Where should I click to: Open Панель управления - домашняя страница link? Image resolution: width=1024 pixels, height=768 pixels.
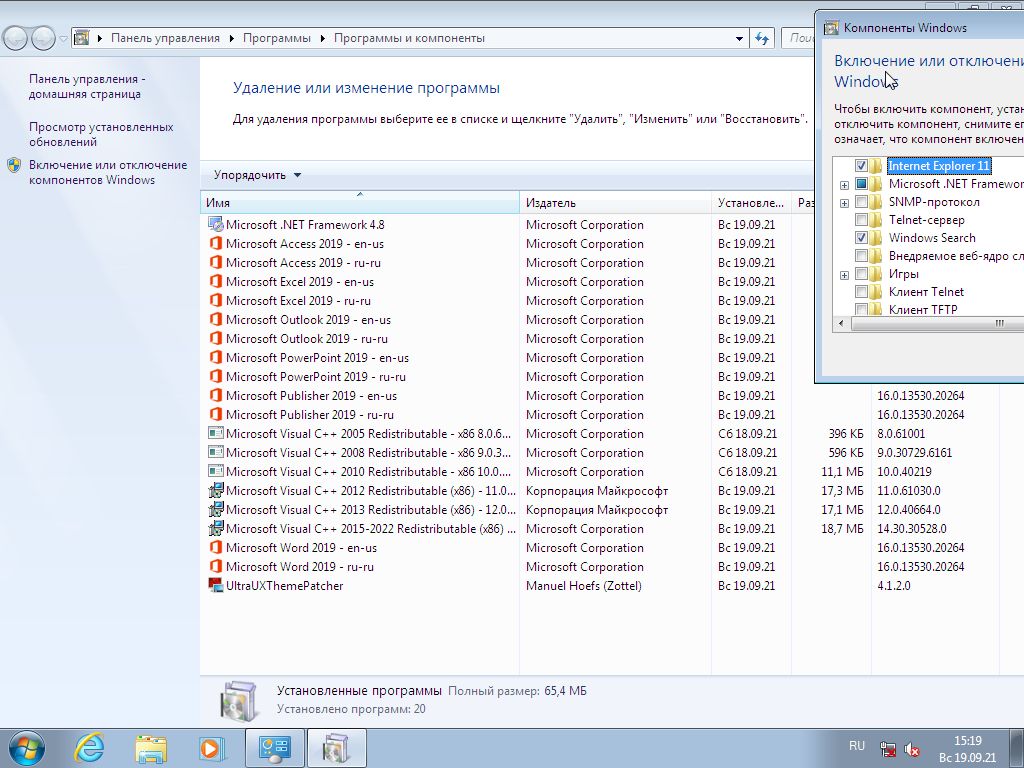[87, 86]
